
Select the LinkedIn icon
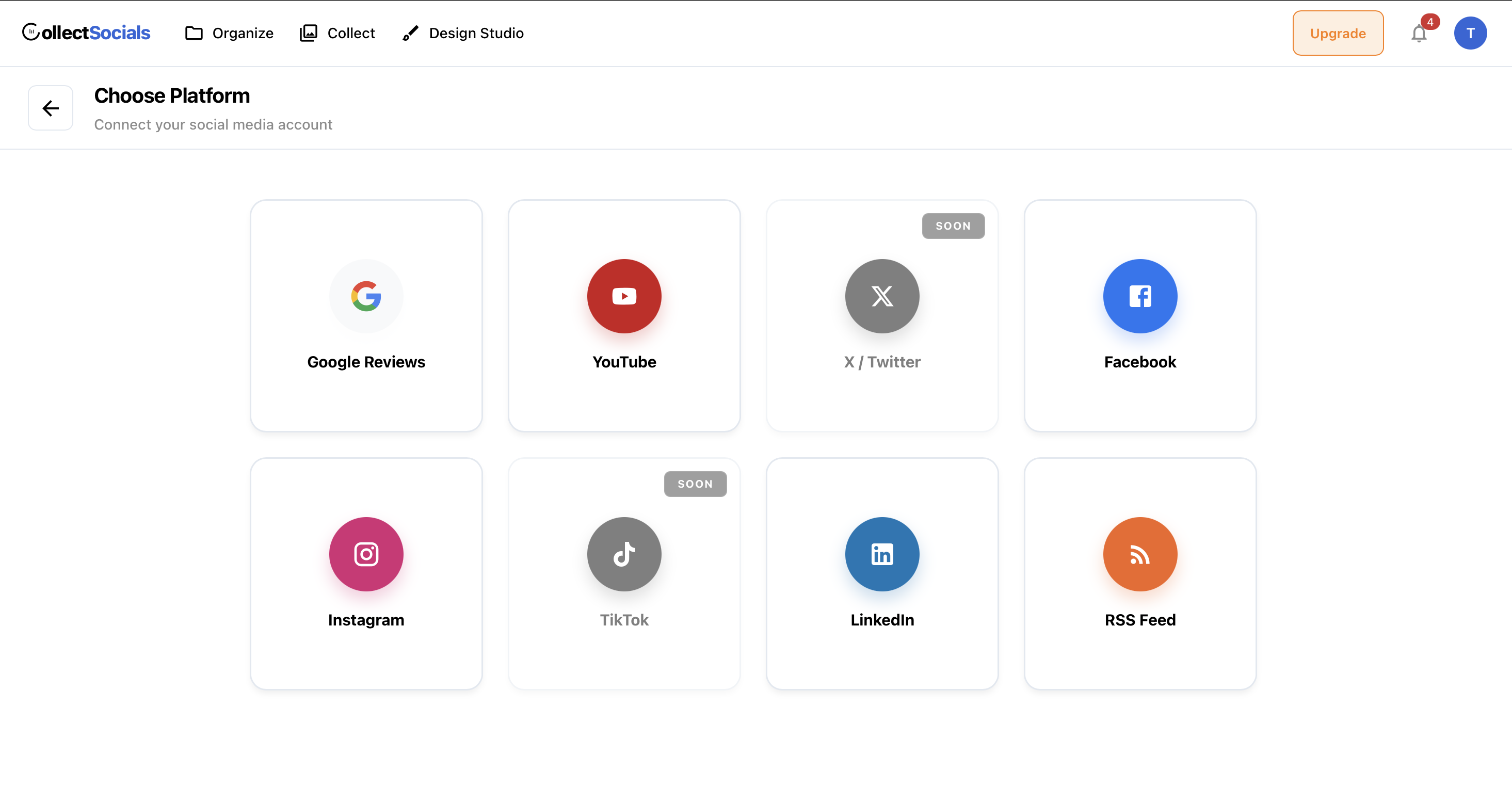pos(881,554)
